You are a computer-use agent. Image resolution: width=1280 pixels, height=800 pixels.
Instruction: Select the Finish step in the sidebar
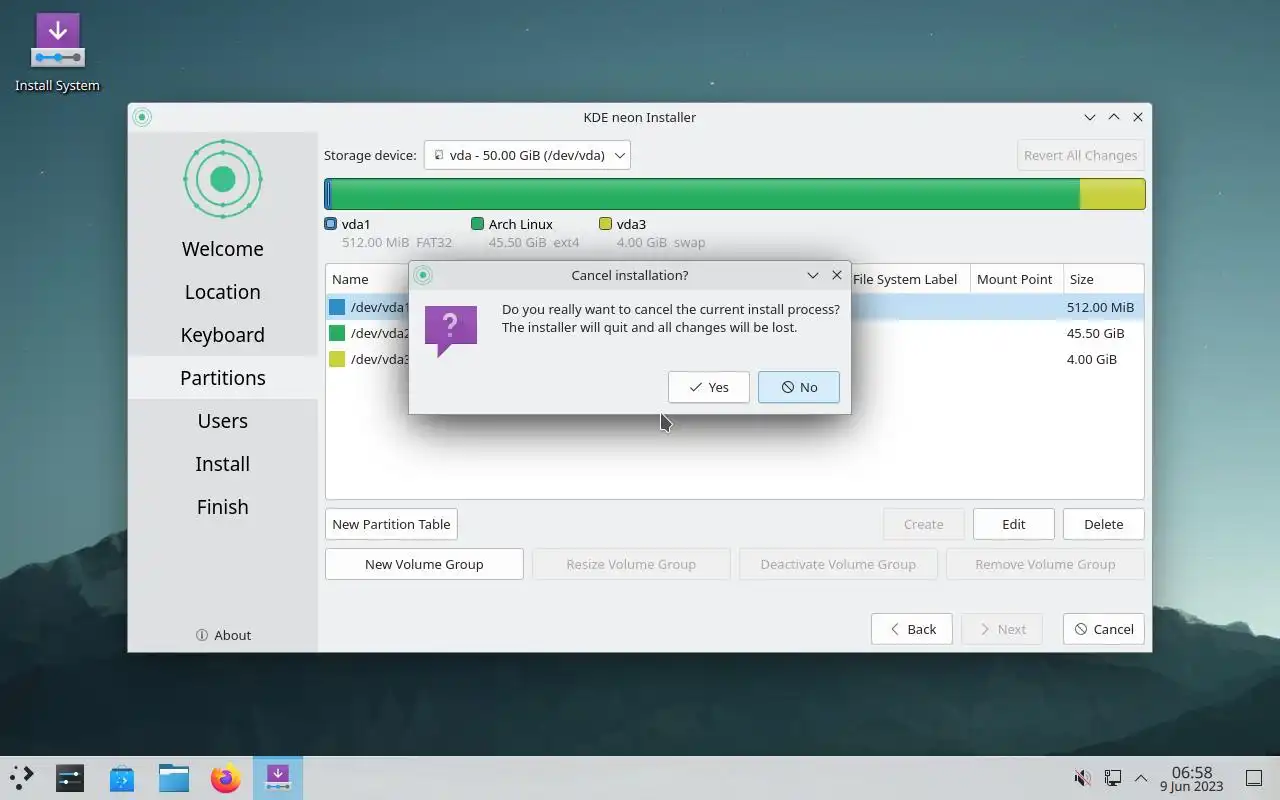(223, 507)
